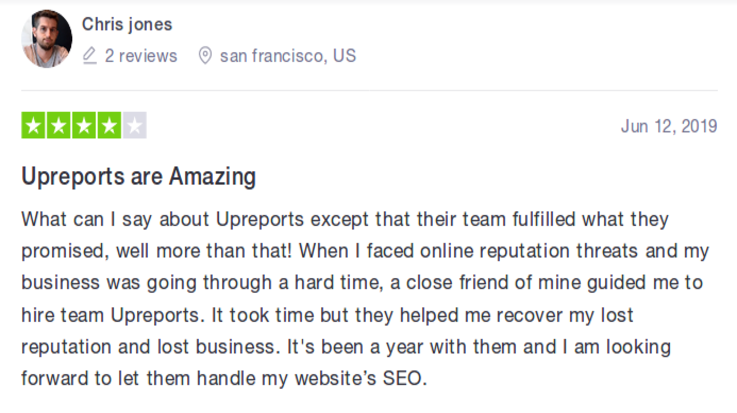Click the text 'online reputation threats' in review
Viewport: 737px width, 413px height.
(x=529, y=251)
